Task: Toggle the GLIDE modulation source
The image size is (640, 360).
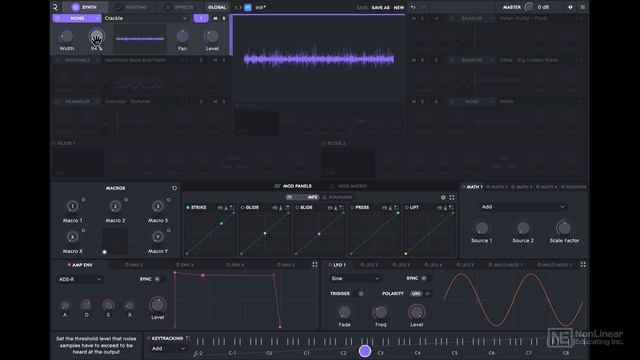Action: (x=242, y=208)
